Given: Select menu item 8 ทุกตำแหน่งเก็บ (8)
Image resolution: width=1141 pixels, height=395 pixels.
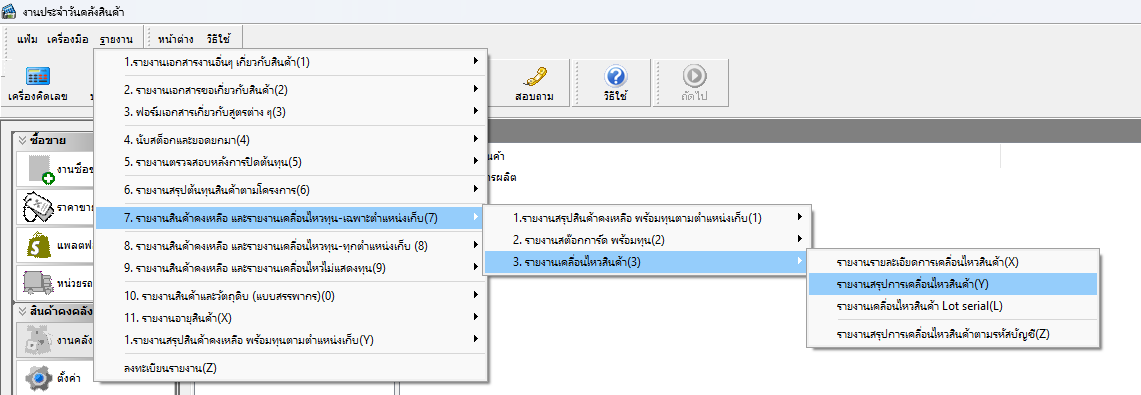Looking at the screenshot, I should point(291,246).
